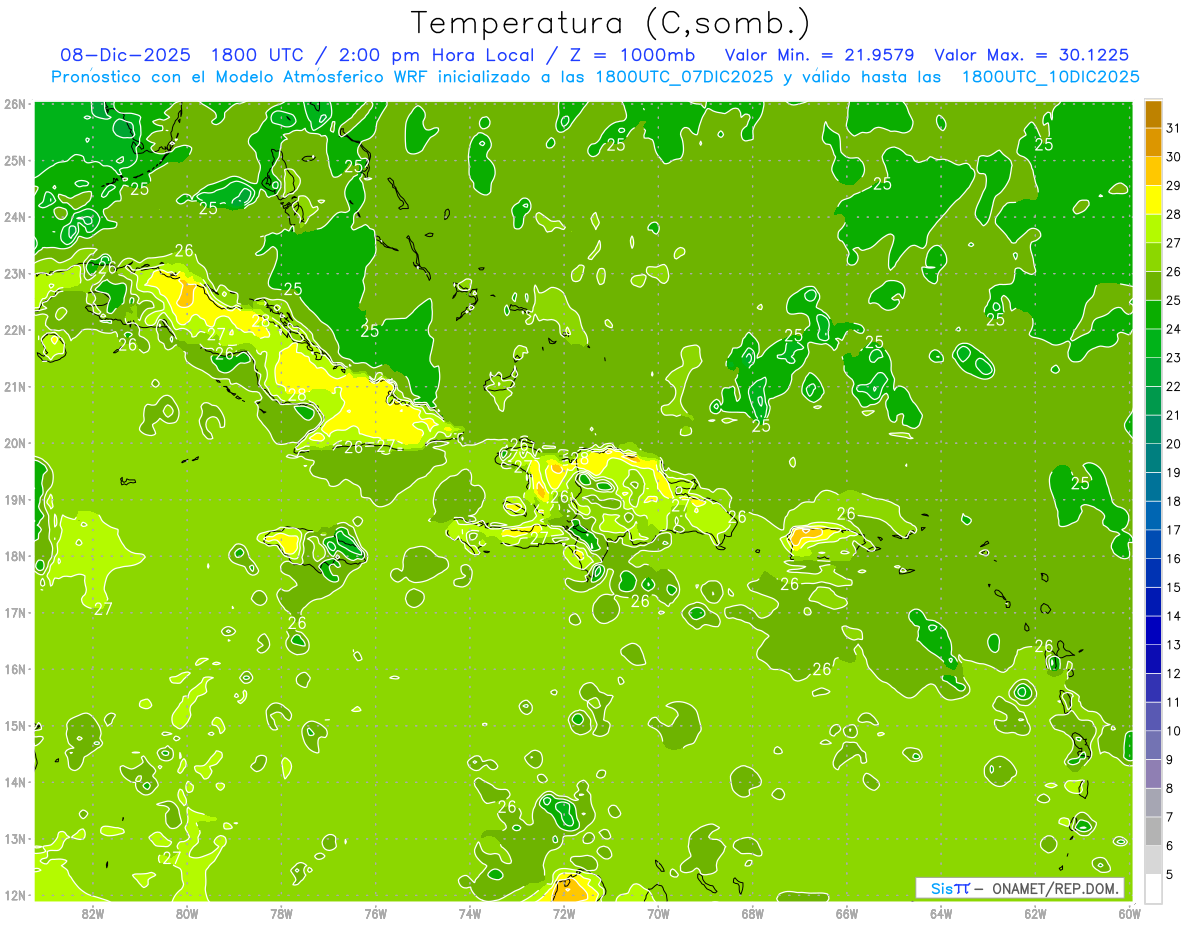
Task: Click the color bar label 24
Action: pyautogui.click(x=1172, y=329)
